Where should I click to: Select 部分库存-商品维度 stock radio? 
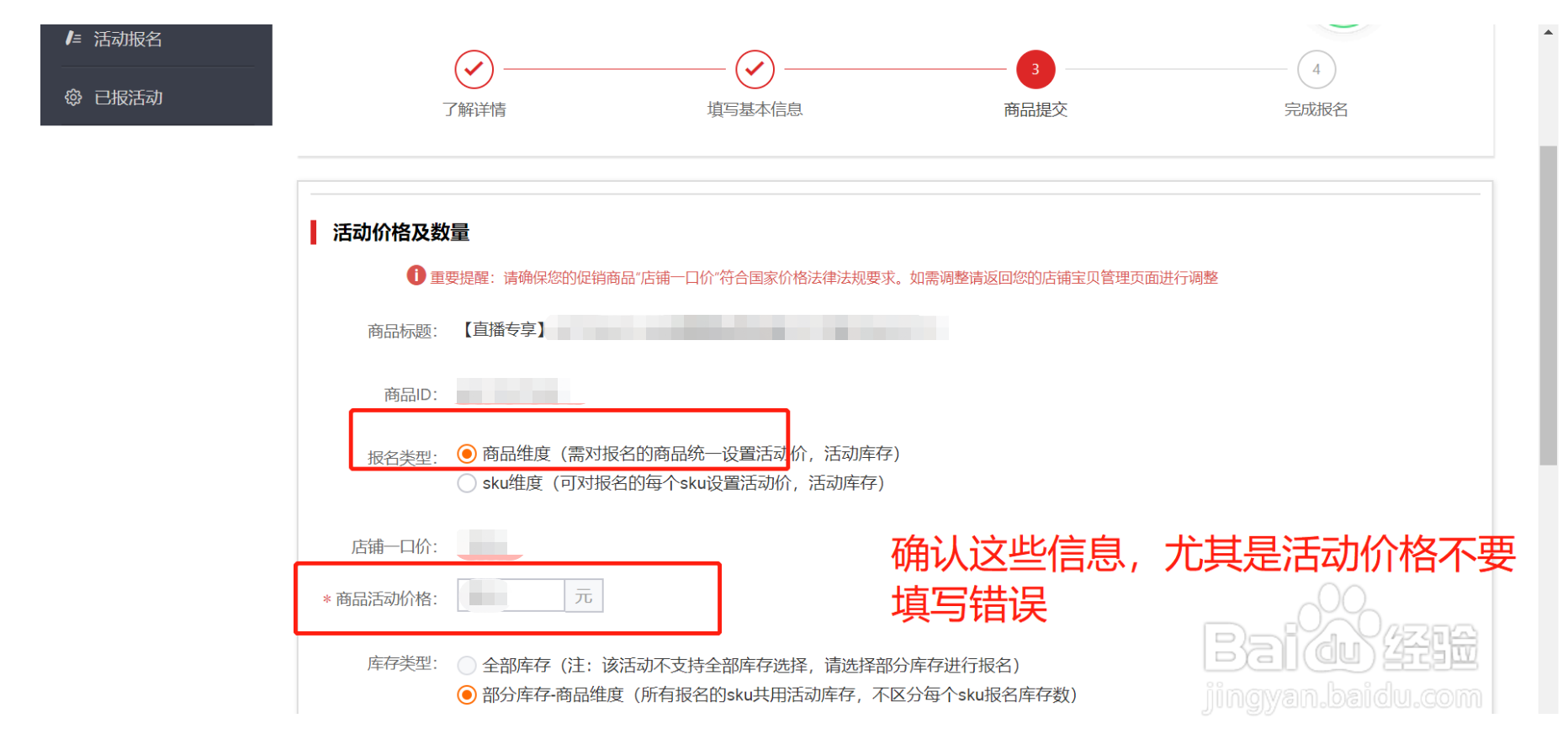[467, 695]
